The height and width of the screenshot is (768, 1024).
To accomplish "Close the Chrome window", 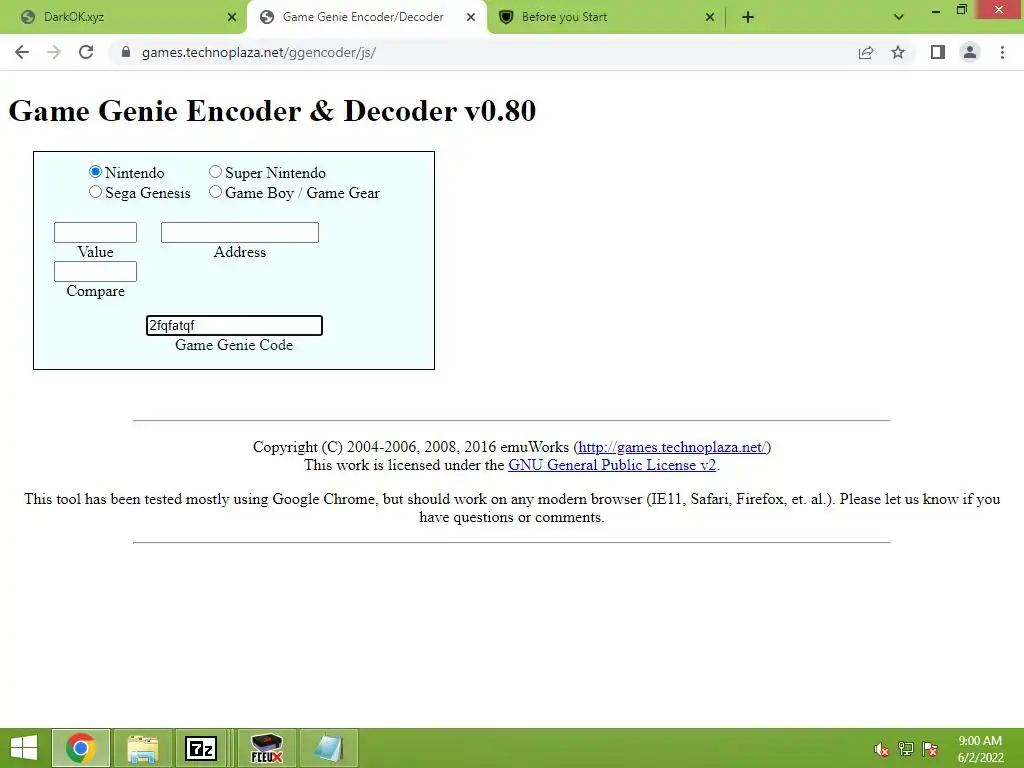I will 999,10.
